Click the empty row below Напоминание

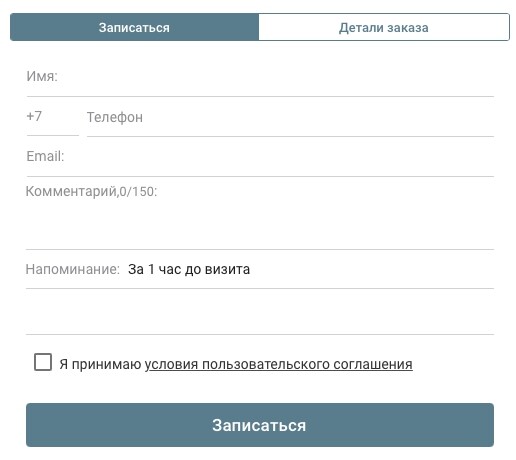tap(260, 312)
